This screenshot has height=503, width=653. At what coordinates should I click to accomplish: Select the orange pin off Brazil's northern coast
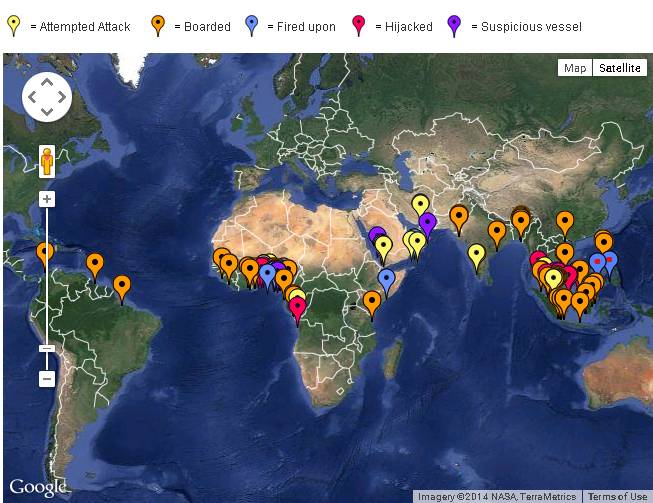point(122,286)
